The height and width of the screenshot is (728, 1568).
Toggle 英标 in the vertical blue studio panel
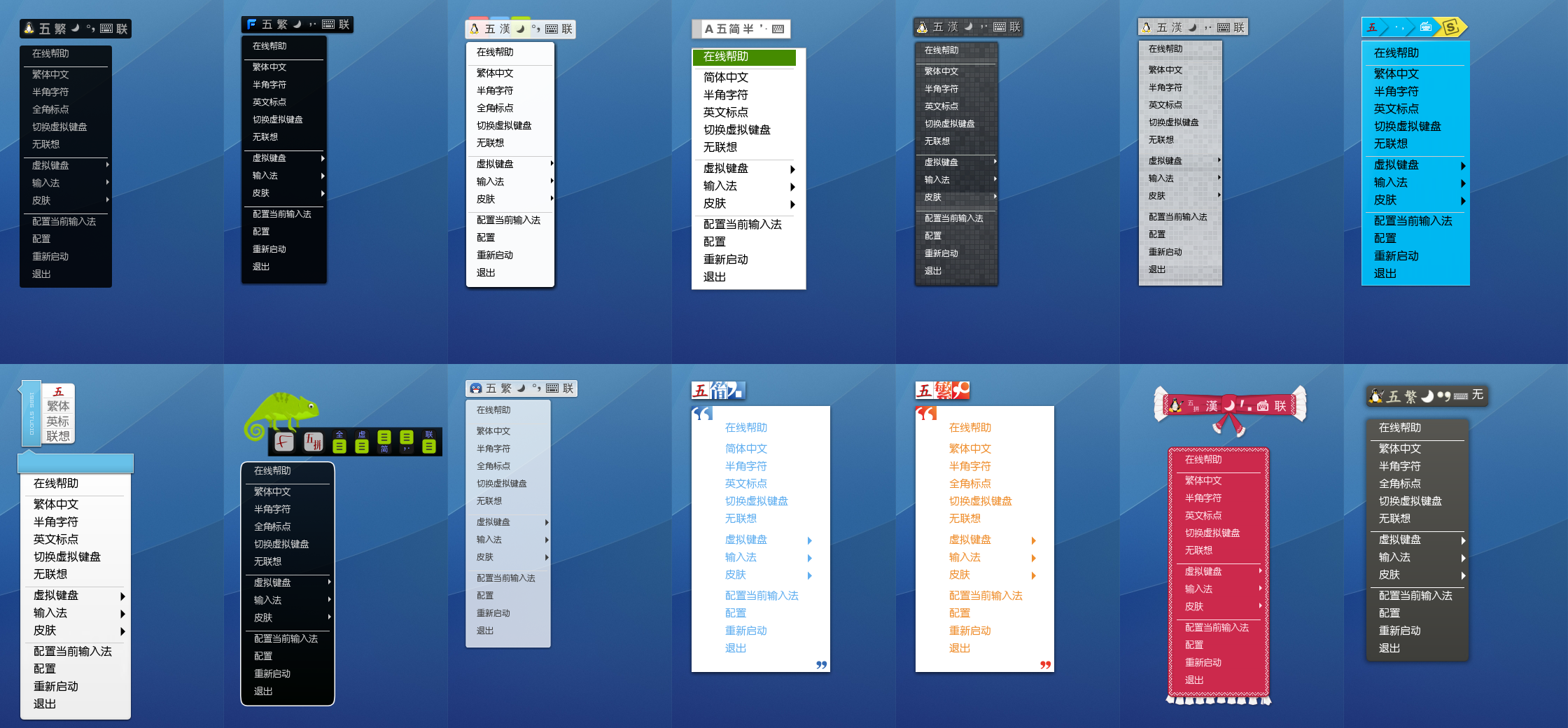point(58,421)
